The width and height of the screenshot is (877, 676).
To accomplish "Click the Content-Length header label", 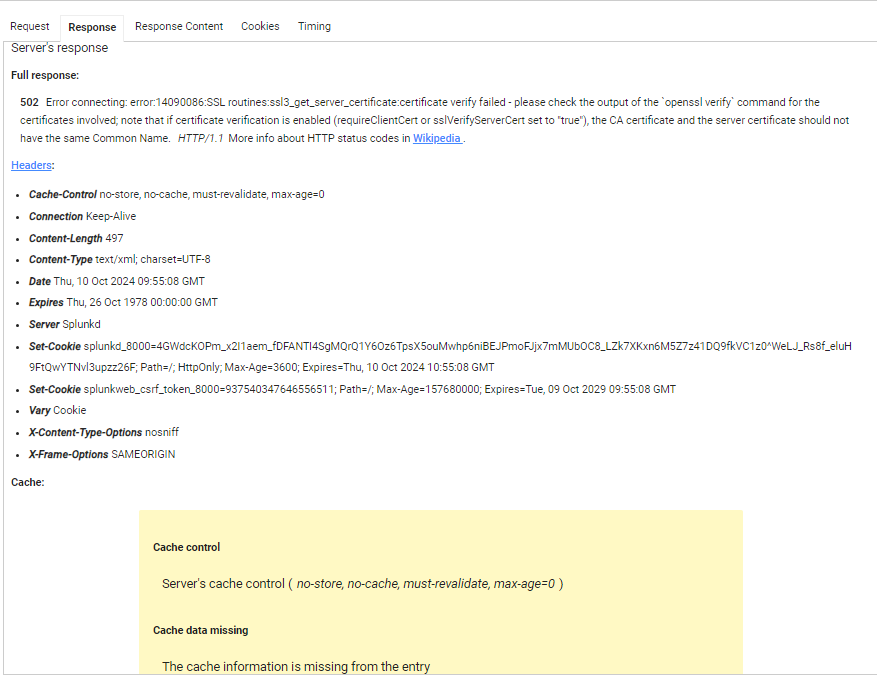I will pos(65,239).
